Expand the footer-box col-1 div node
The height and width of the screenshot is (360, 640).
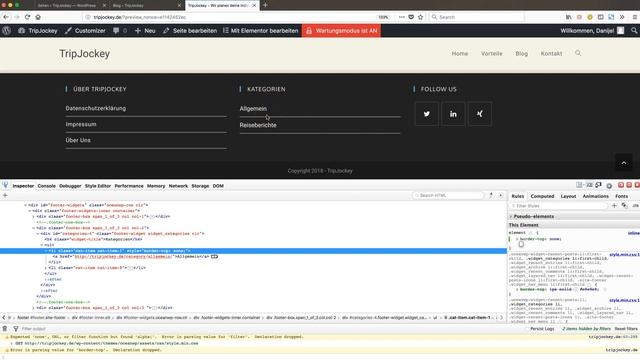33,216
